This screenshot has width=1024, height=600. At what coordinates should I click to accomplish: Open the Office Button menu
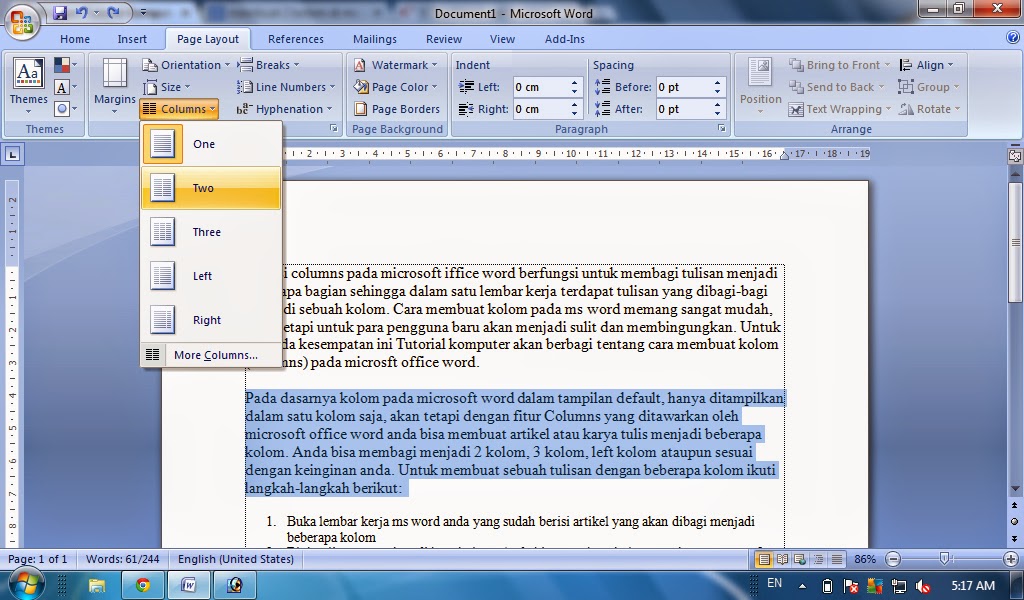(x=22, y=21)
